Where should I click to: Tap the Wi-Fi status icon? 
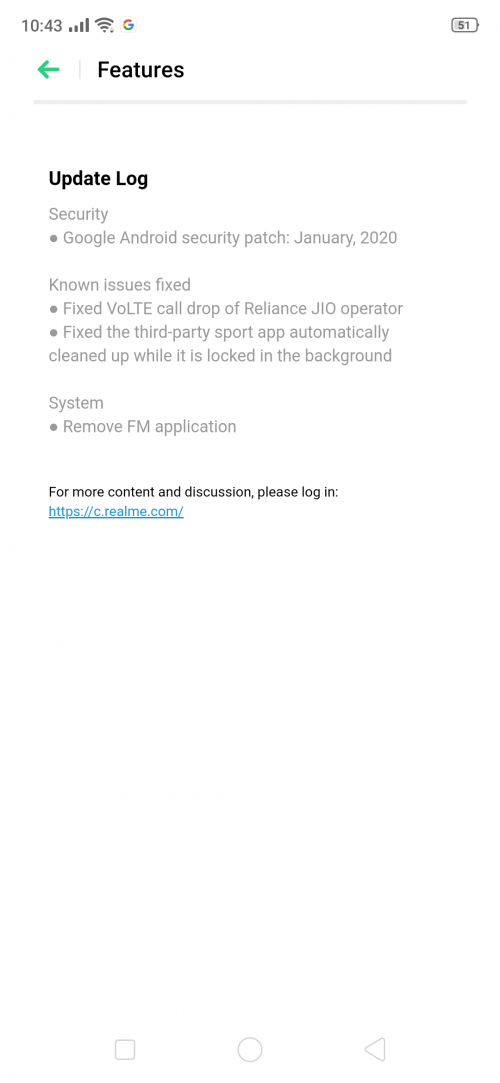pos(105,26)
